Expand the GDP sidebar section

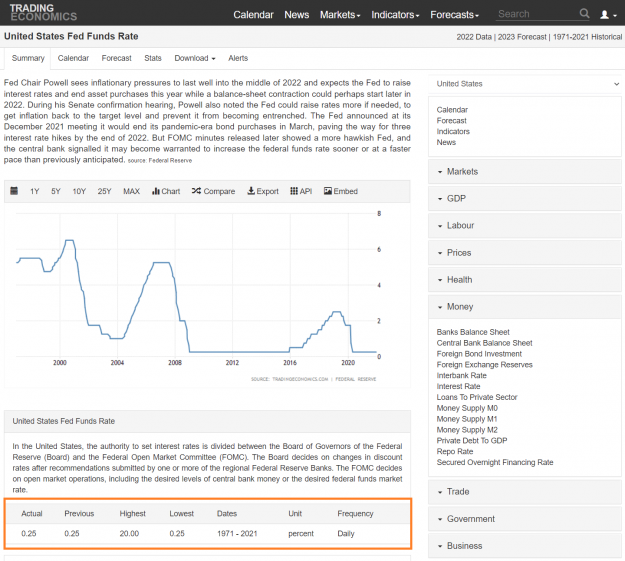525,199
